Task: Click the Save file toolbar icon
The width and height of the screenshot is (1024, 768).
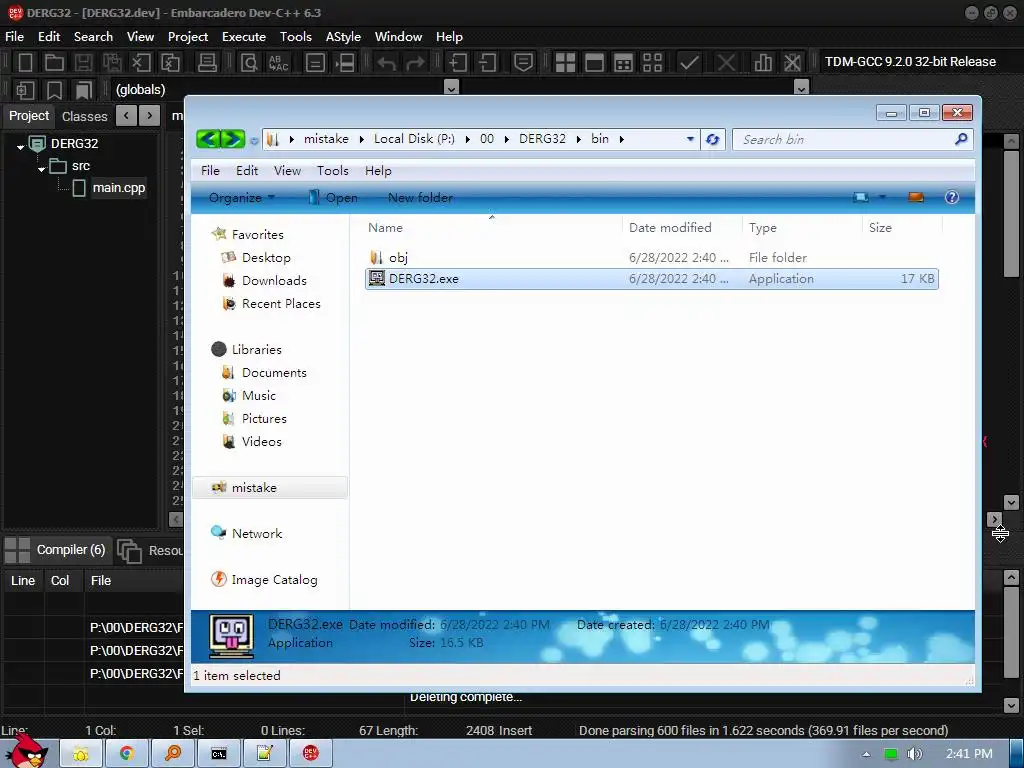Action: pyautogui.click(x=83, y=63)
